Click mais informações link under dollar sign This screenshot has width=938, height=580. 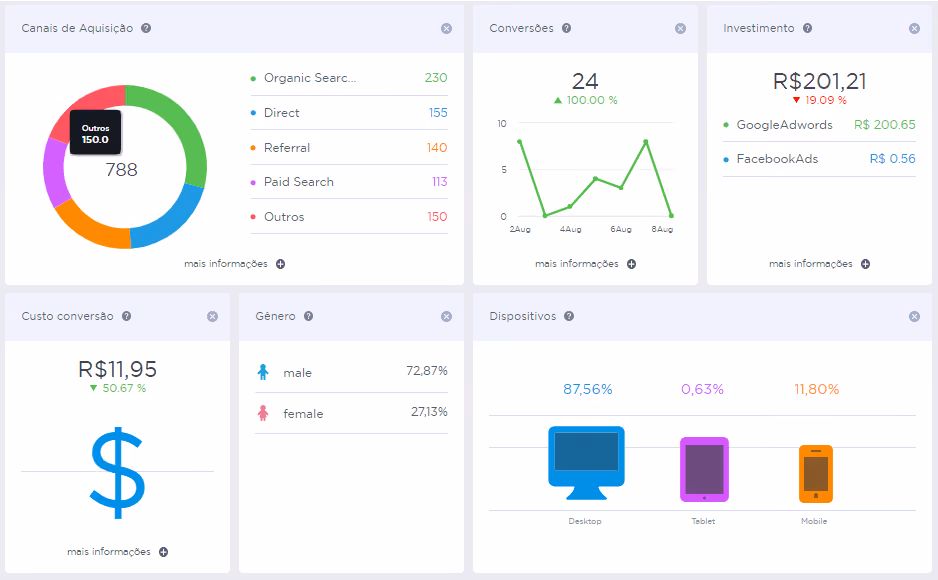[109, 552]
